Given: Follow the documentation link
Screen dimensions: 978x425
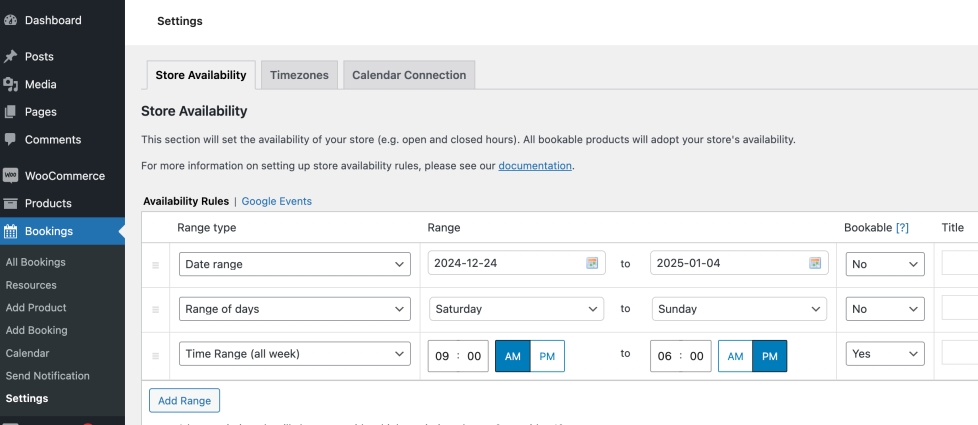Looking at the screenshot, I should click(x=535, y=166).
